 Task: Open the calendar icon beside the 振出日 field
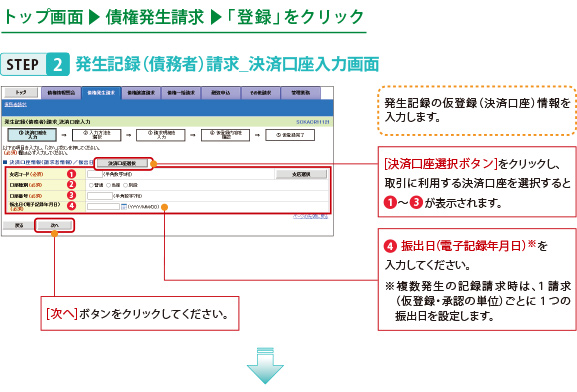click(x=124, y=207)
